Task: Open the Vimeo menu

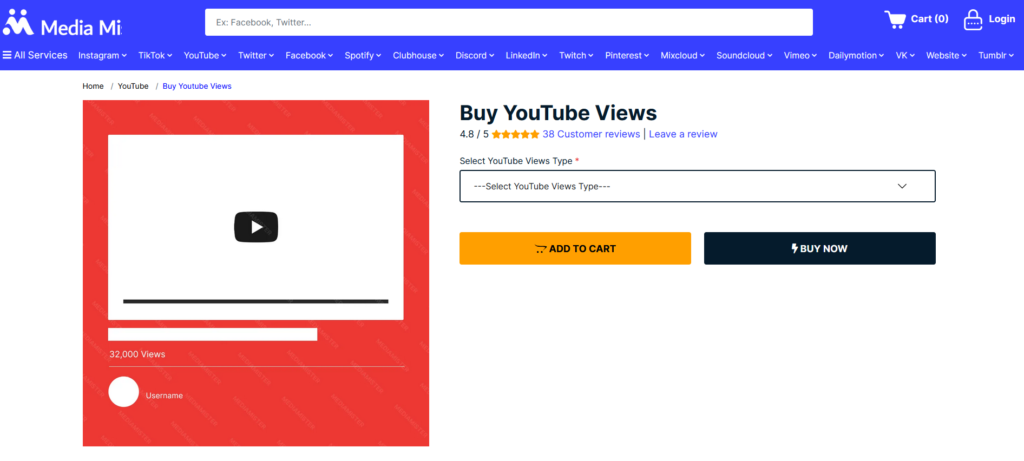Action: [801, 56]
